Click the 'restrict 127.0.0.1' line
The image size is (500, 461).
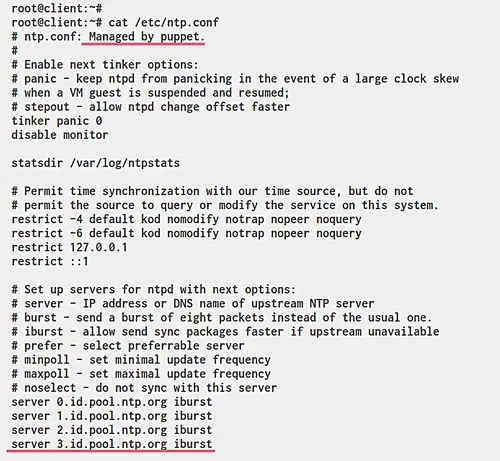pos(69,247)
